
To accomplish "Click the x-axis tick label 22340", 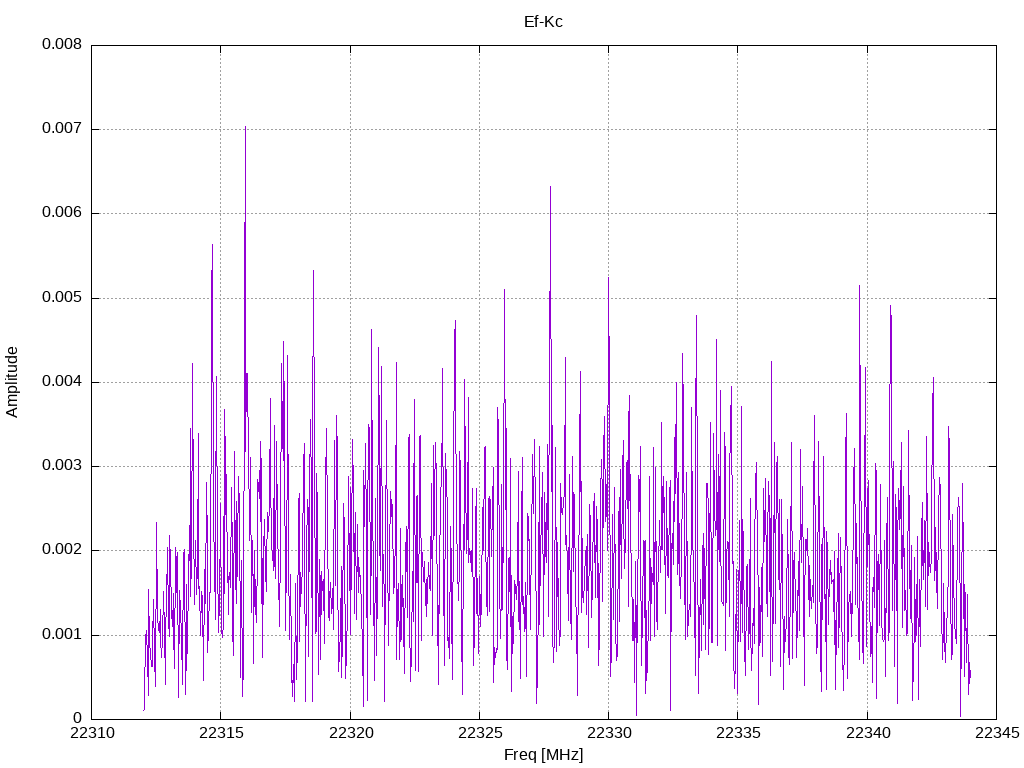I will (x=867, y=733).
